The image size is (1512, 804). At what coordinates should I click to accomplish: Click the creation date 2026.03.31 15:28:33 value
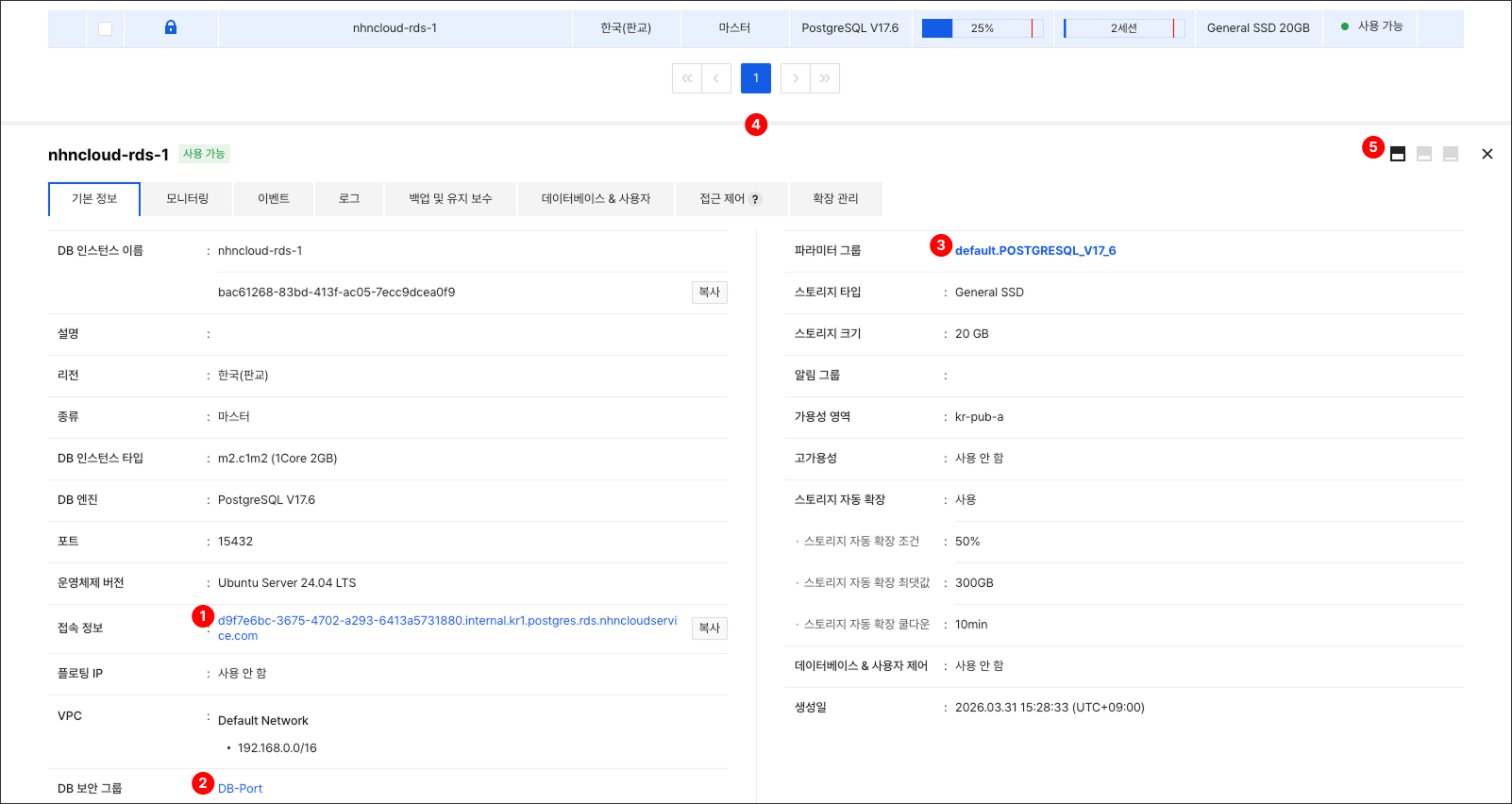click(1050, 708)
